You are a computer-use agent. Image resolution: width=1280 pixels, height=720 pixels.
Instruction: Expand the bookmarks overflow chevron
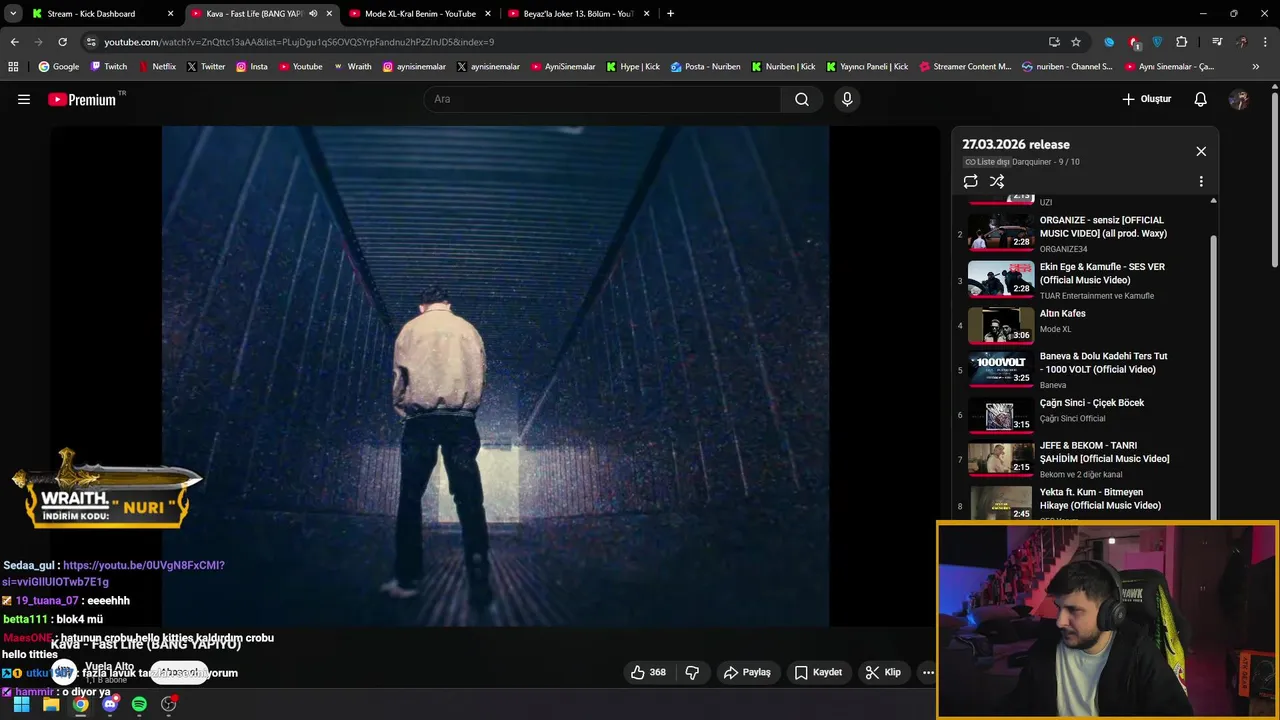pos(1256,67)
